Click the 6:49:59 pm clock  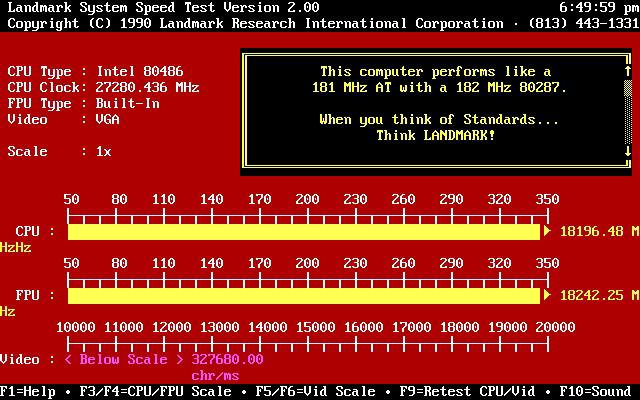point(599,8)
